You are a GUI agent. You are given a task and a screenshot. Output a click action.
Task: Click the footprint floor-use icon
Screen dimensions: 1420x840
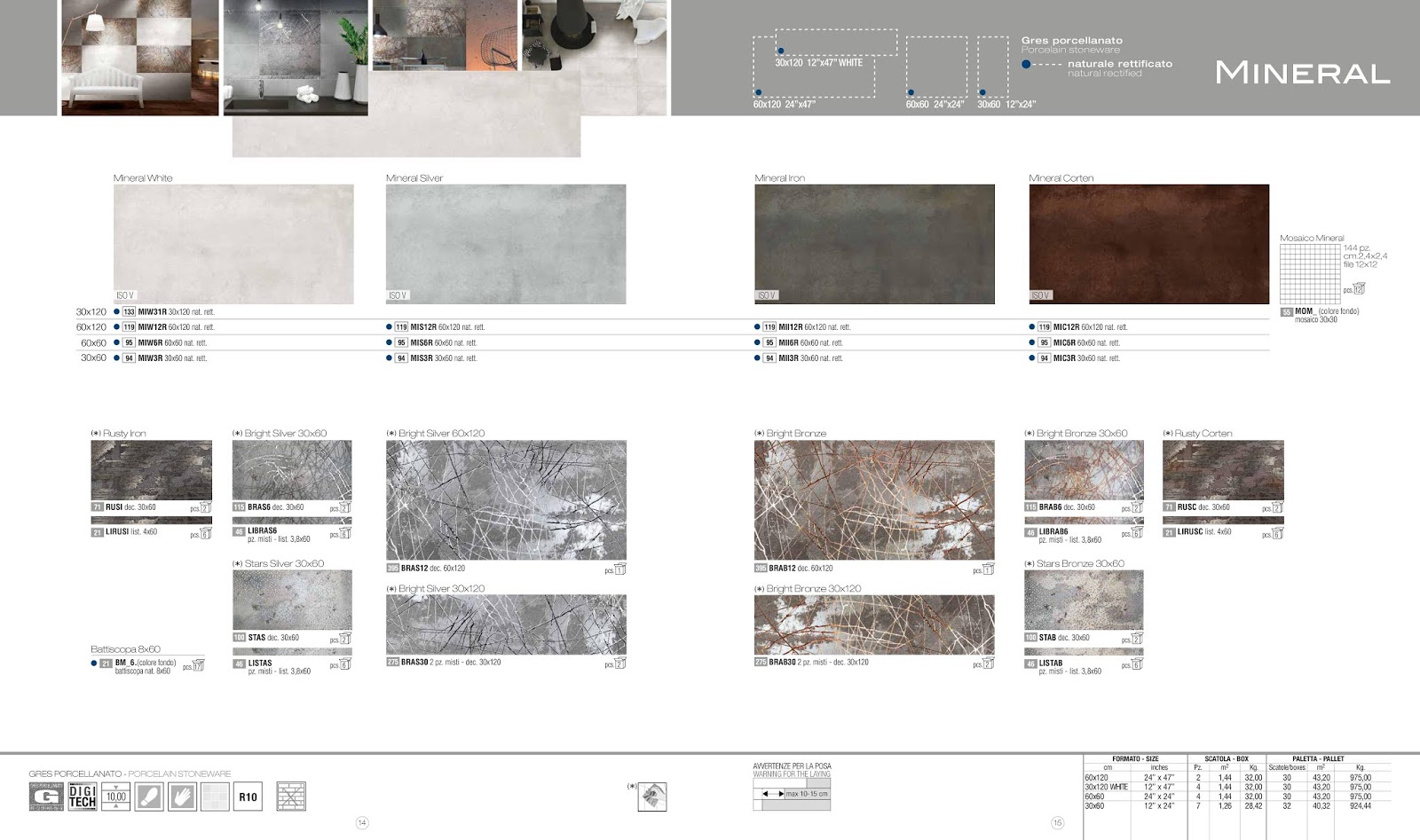click(149, 797)
